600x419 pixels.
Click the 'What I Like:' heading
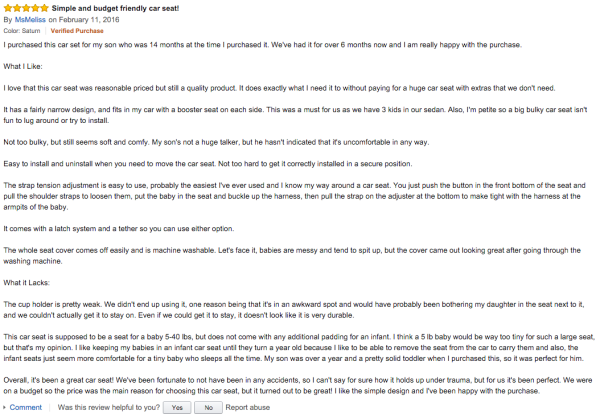click(x=23, y=67)
